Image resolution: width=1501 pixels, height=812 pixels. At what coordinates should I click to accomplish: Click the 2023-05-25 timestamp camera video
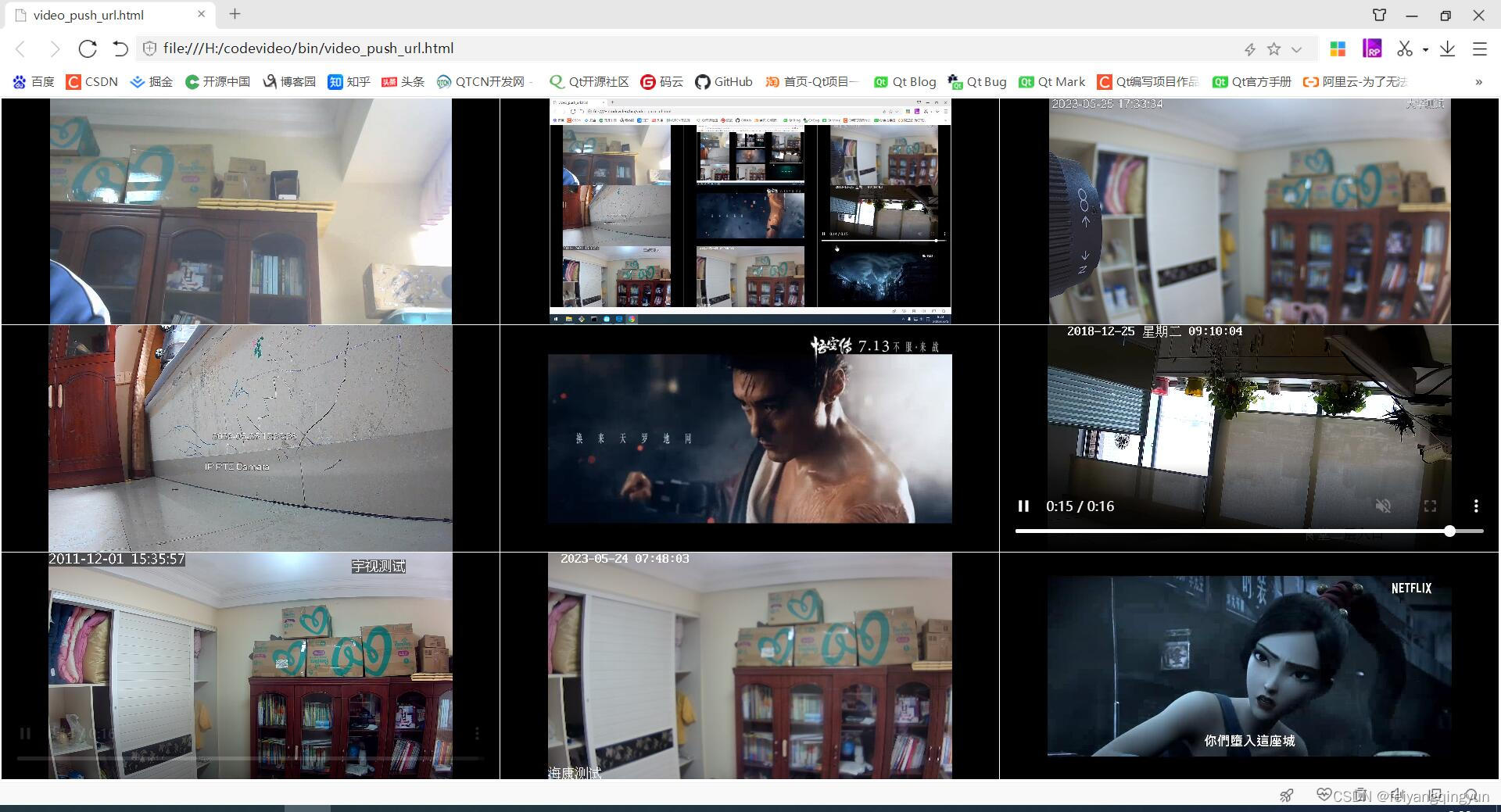coord(1249,211)
